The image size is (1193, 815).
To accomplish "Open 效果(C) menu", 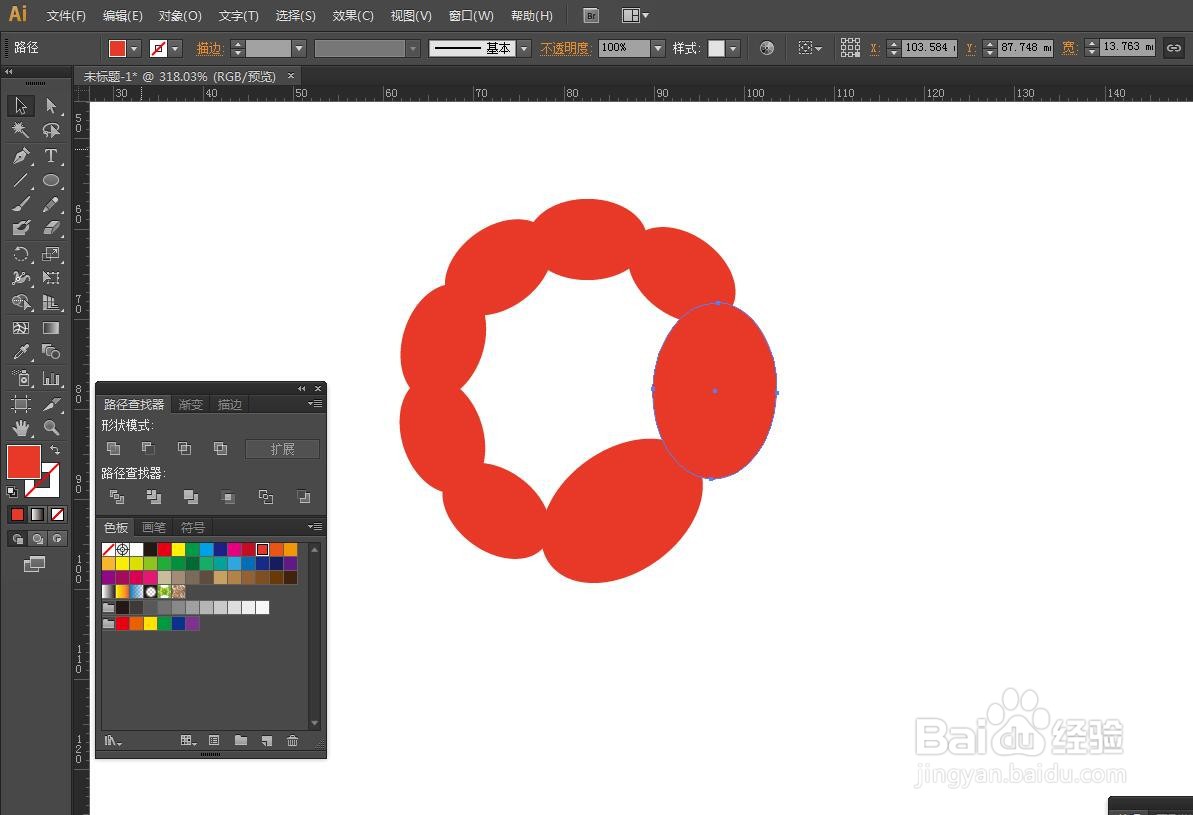I will [353, 15].
